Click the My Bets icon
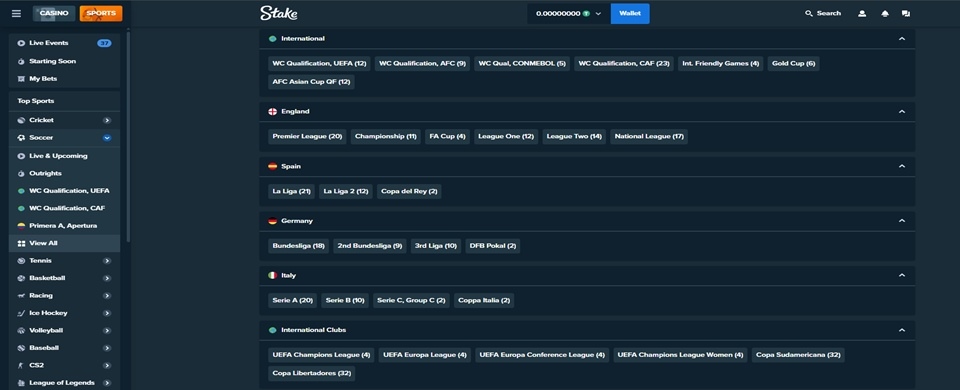This screenshot has width=960, height=390. click(x=21, y=79)
